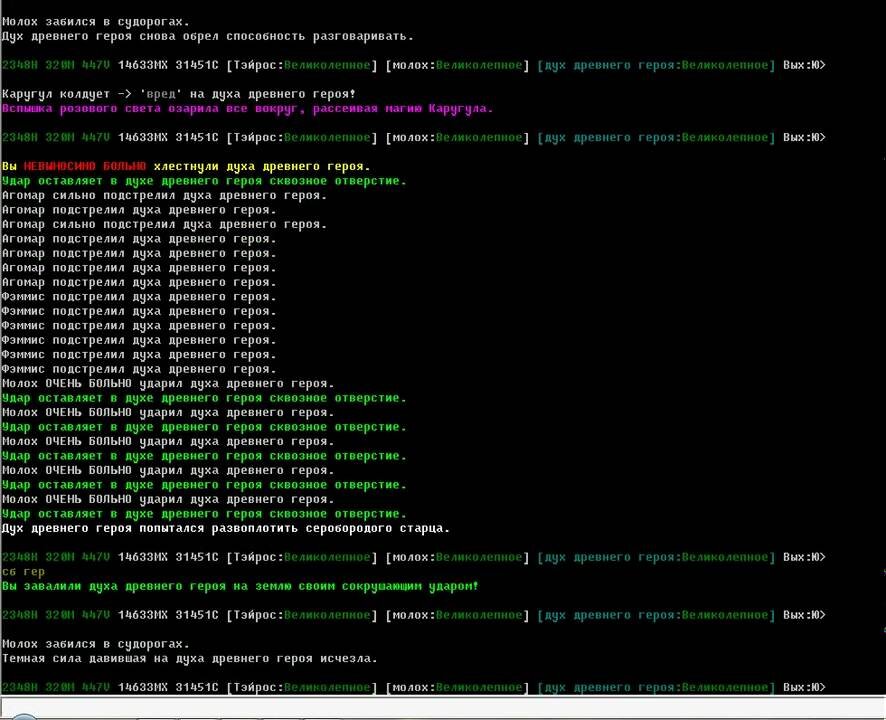Select magenta line 'Вспышка розового света озарила все вокруг'

coord(247,109)
